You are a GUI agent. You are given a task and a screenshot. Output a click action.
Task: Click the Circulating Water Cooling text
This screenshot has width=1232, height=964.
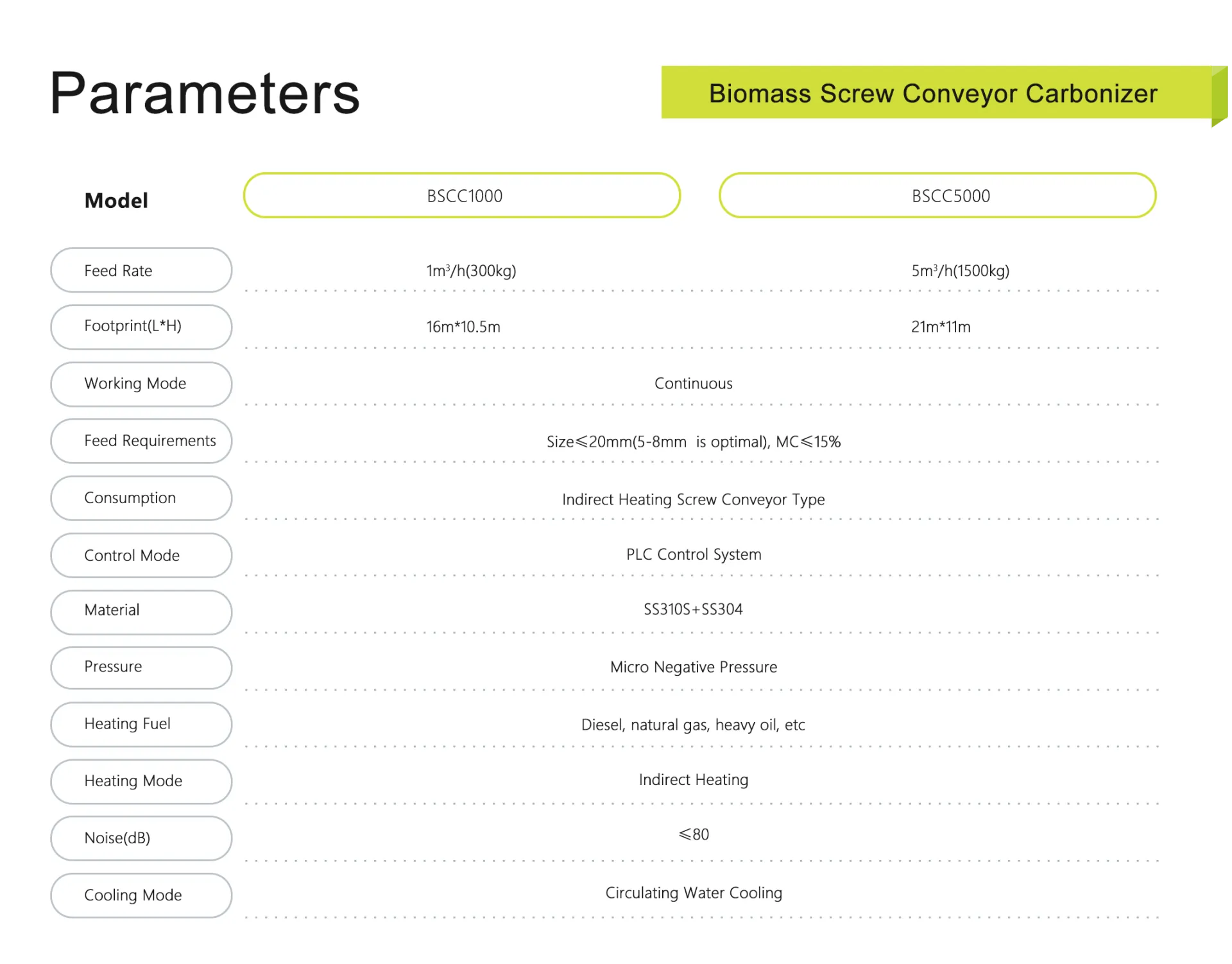(x=694, y=893)
